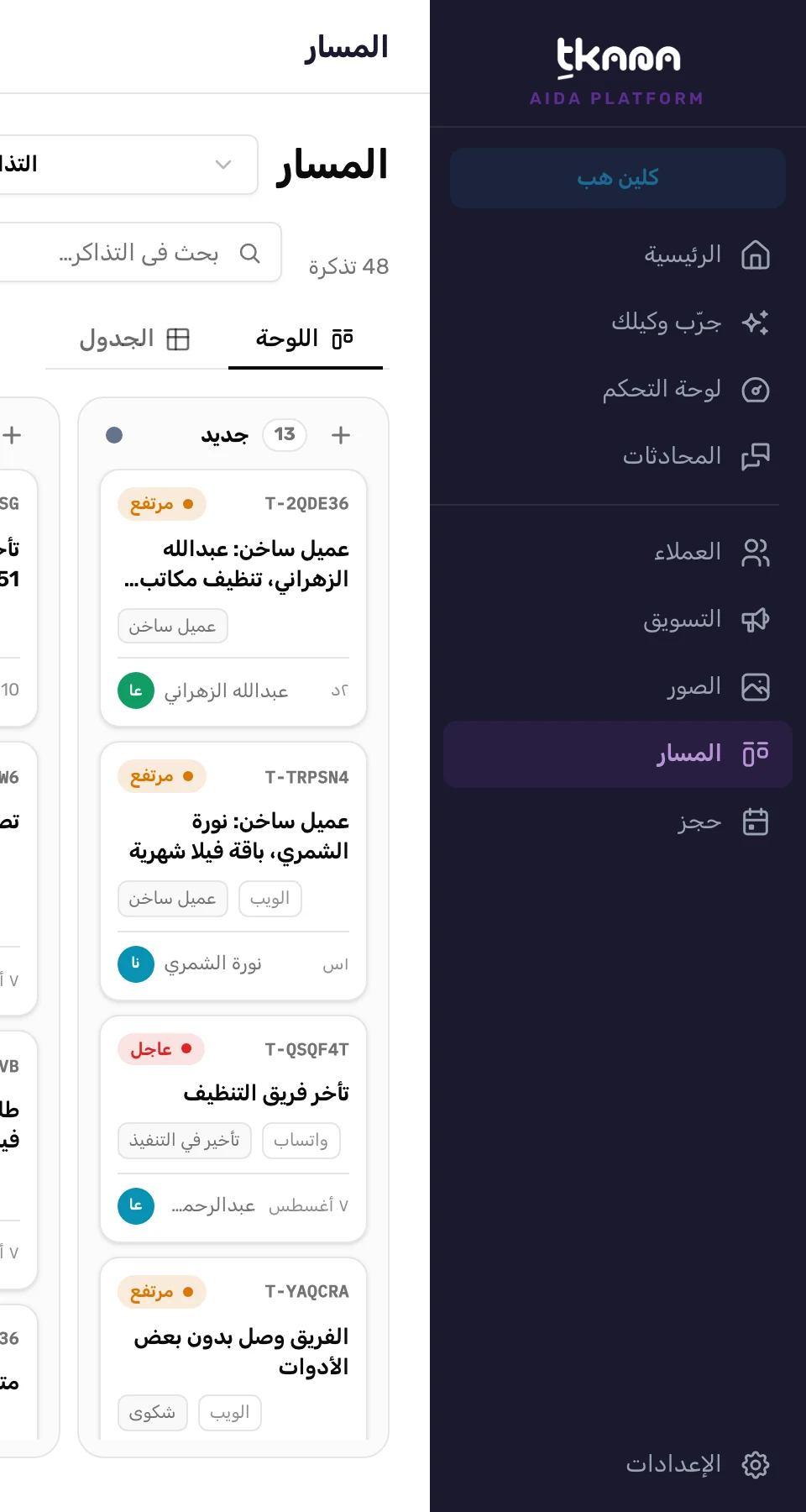Click the كلين هب workspace button
The image size is (806, 1512).
(x=618, y=178)
